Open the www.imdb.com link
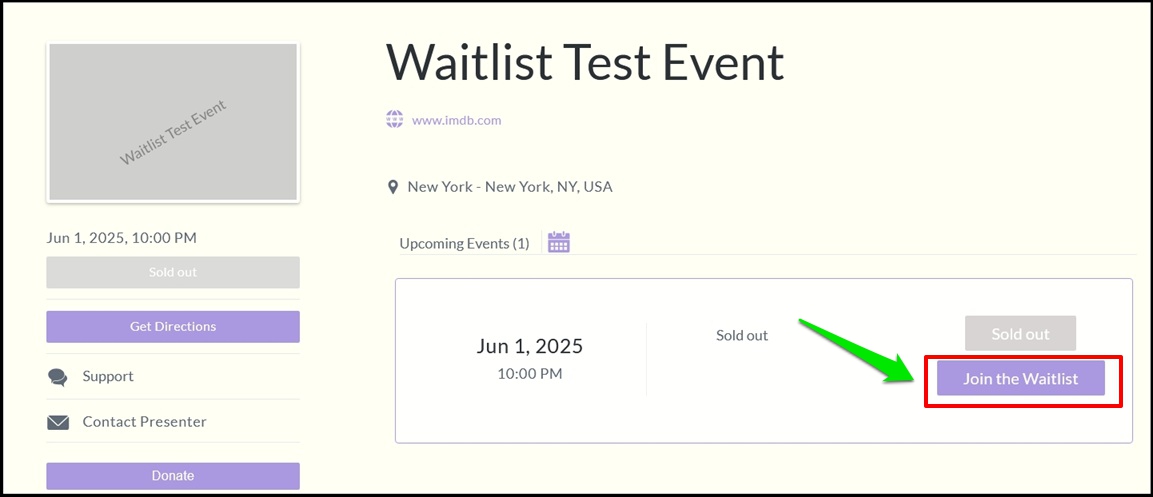1153x497 pixels. (457, 120)
